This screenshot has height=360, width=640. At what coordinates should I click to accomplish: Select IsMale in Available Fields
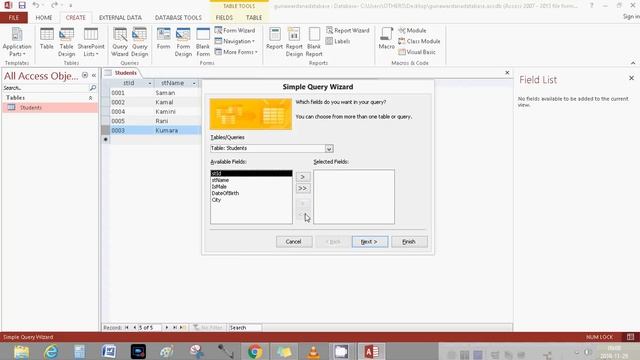point(219,187)
